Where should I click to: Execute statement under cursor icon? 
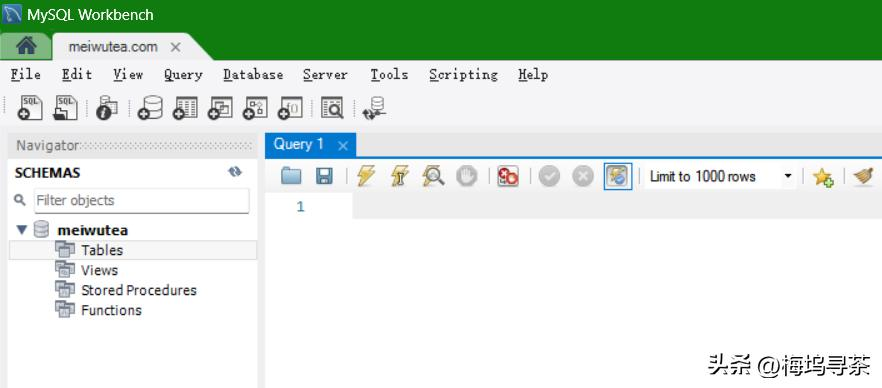tap(399, 177)
